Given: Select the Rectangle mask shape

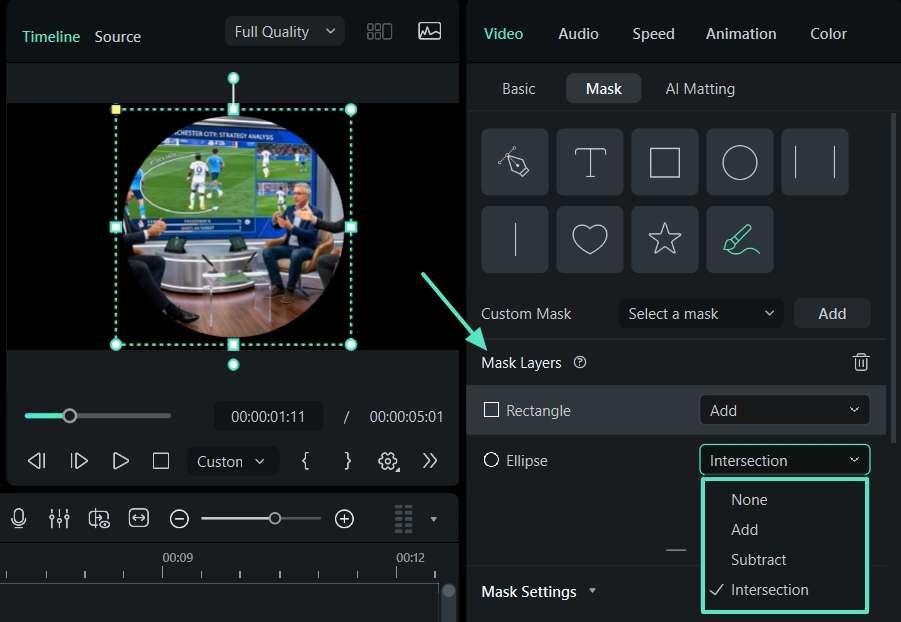Looking at the screenshot, I should 665,162.
